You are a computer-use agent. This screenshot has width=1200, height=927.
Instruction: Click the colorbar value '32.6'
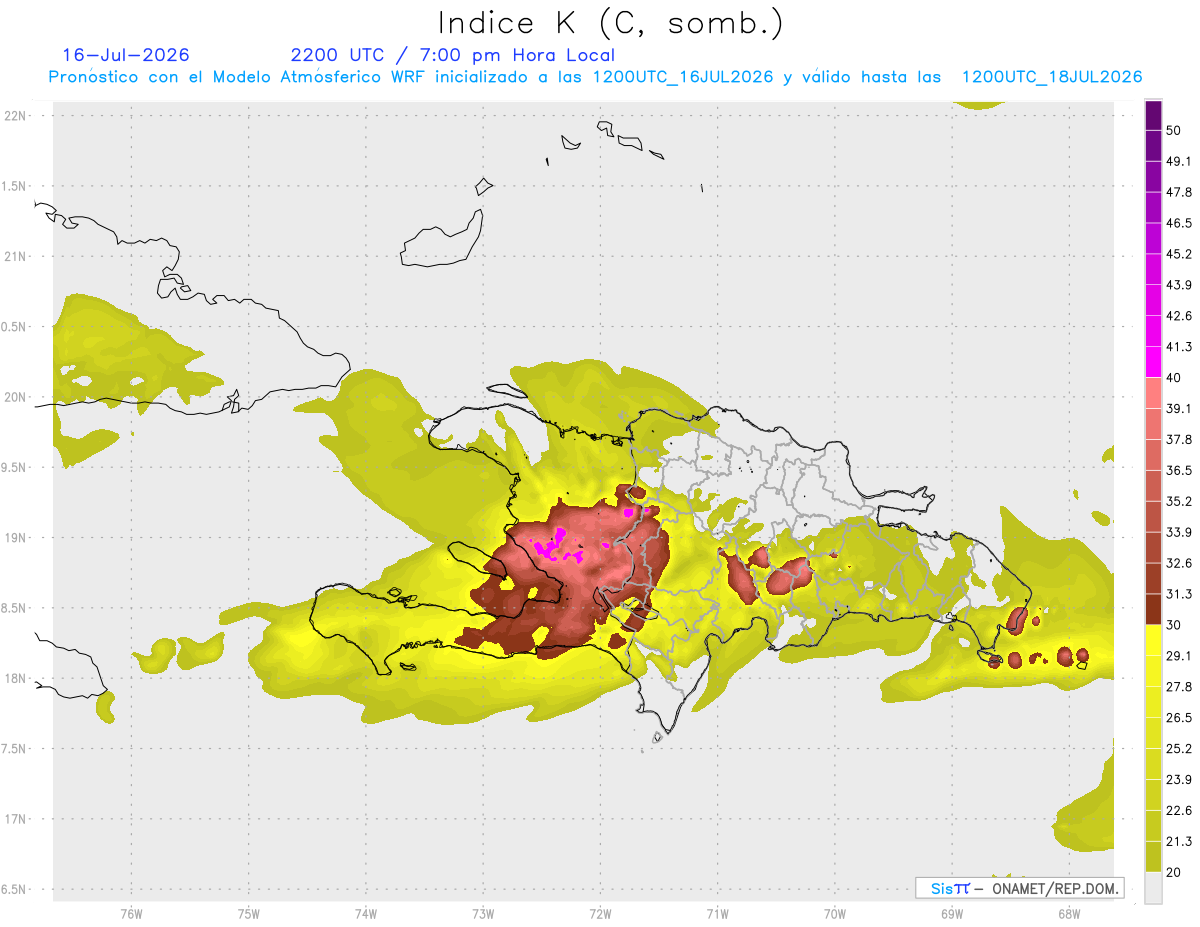click(1179, 563)
